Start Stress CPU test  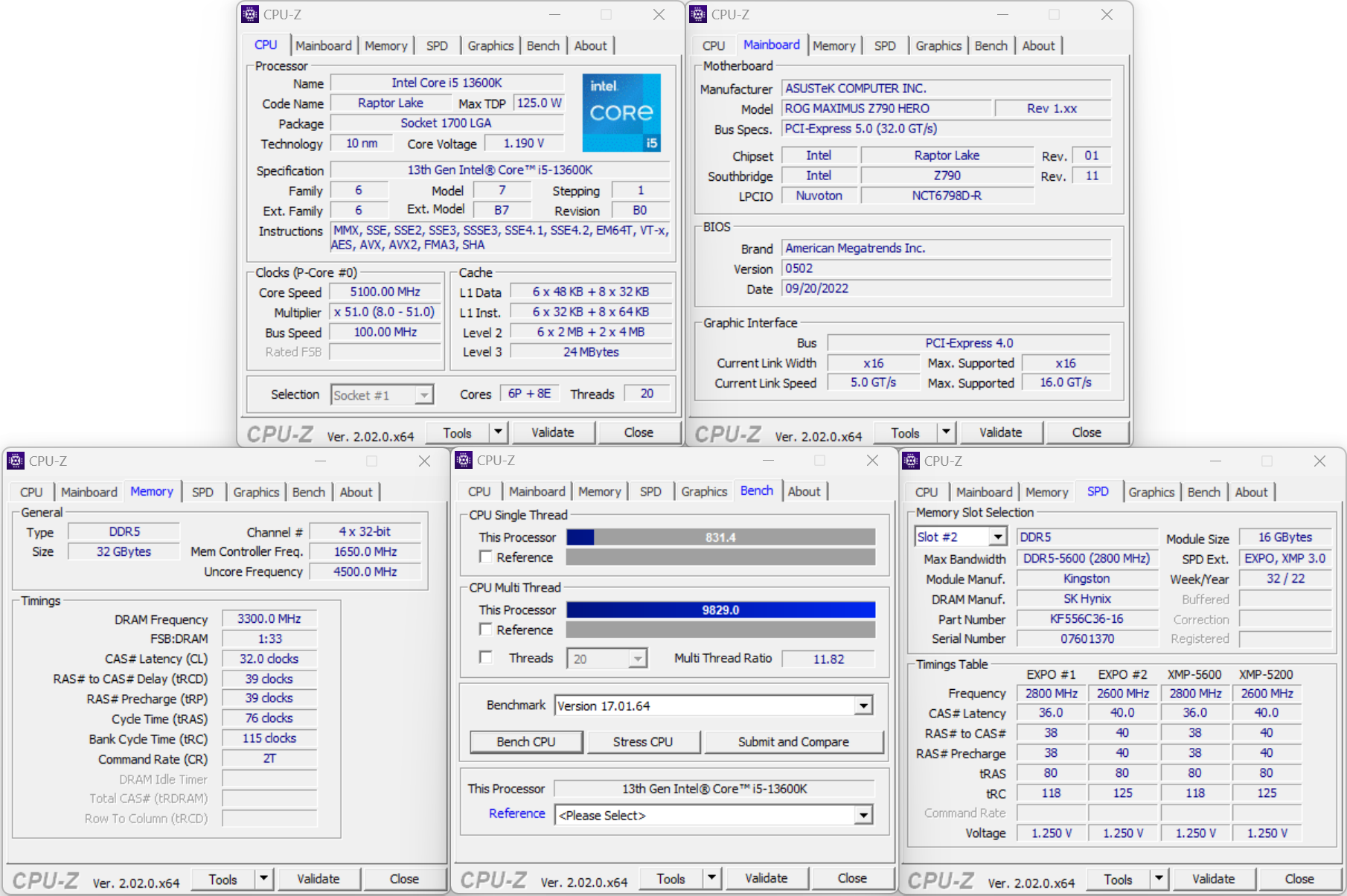(x=643, y=742)
